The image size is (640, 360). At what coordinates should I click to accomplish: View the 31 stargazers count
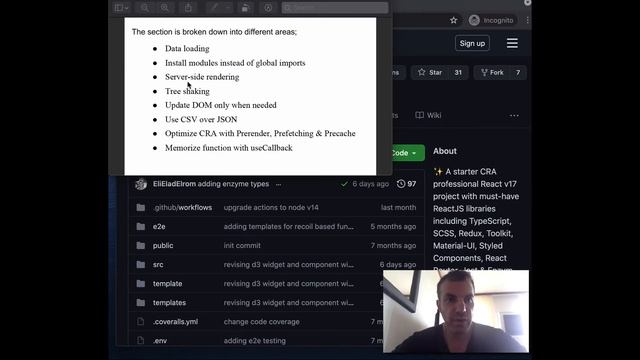coord(458,73)
